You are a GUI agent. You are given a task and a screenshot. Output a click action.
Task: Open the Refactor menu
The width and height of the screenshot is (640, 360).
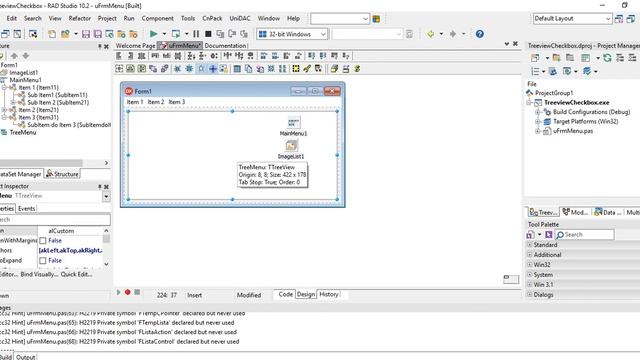coord(80,18)
